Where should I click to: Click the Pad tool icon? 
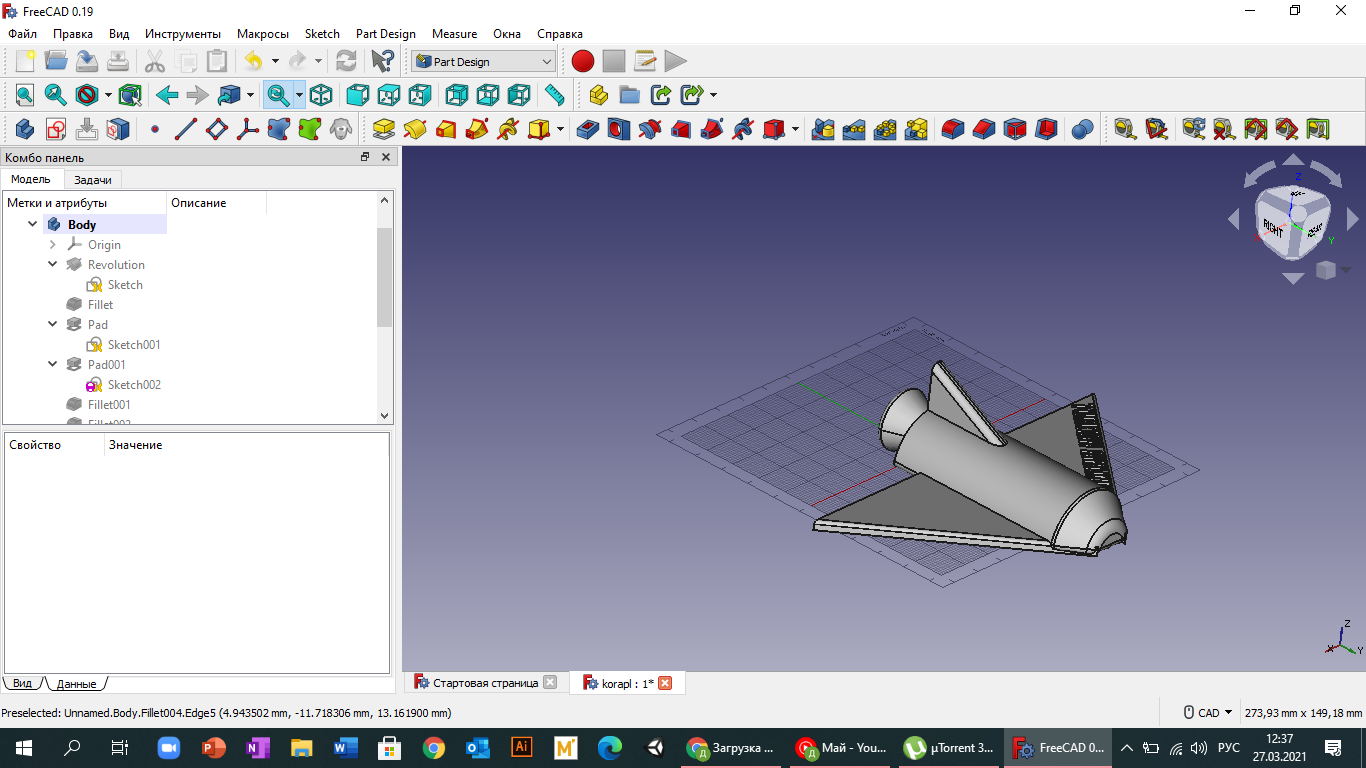(x=384, y=129)
